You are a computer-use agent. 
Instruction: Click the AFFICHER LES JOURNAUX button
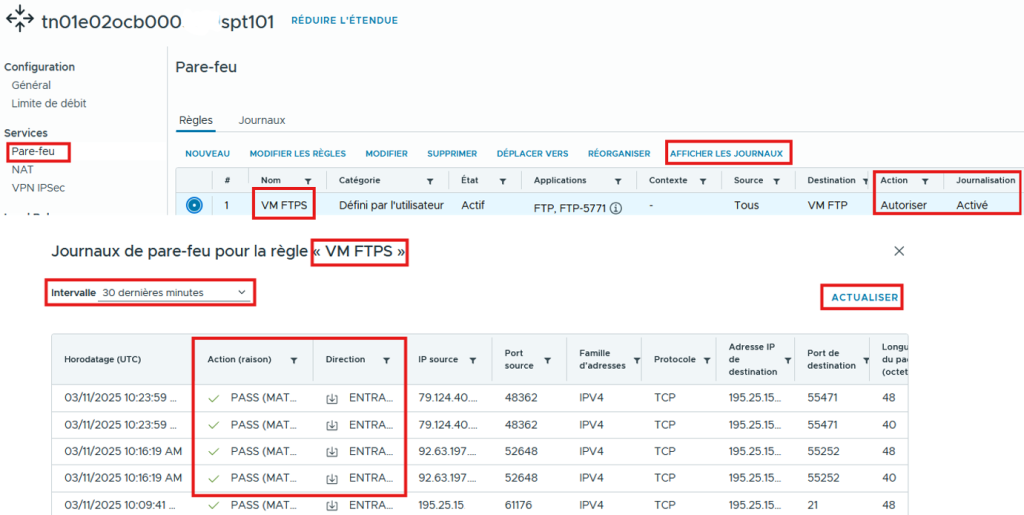point(726,153)
